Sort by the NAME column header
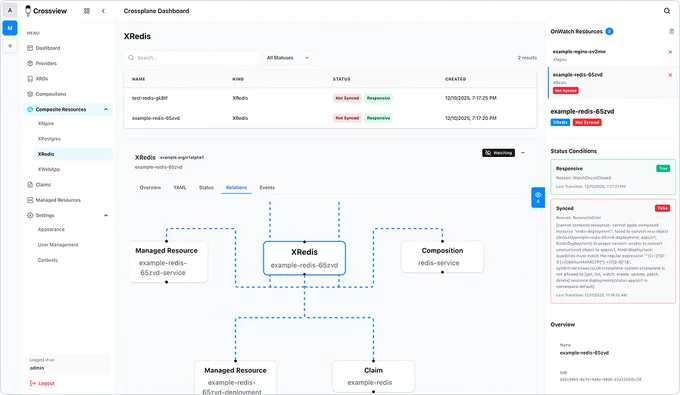 coord(138,79)
